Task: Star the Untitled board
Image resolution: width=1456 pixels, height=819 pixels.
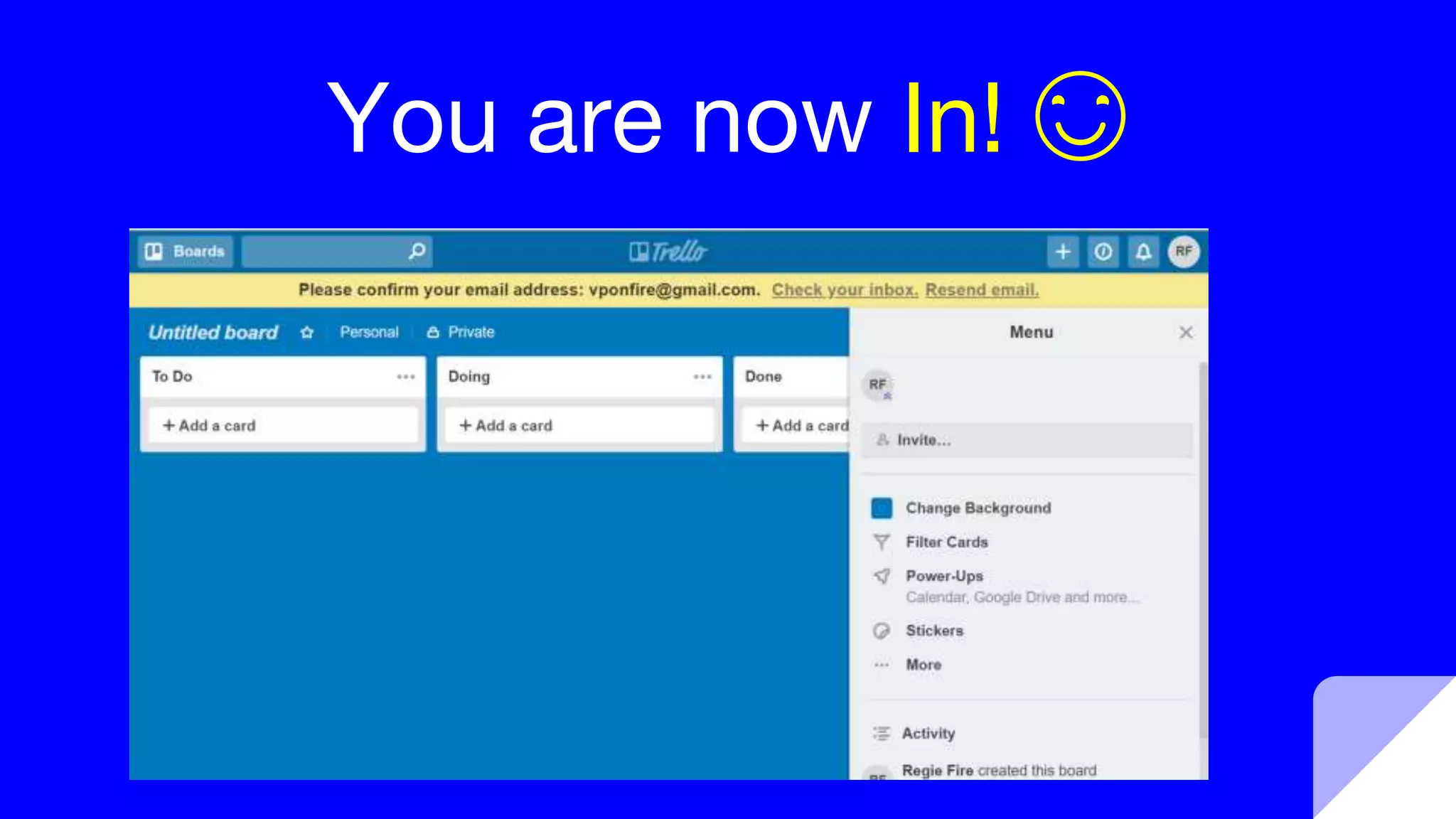Action: click(307, 333)
